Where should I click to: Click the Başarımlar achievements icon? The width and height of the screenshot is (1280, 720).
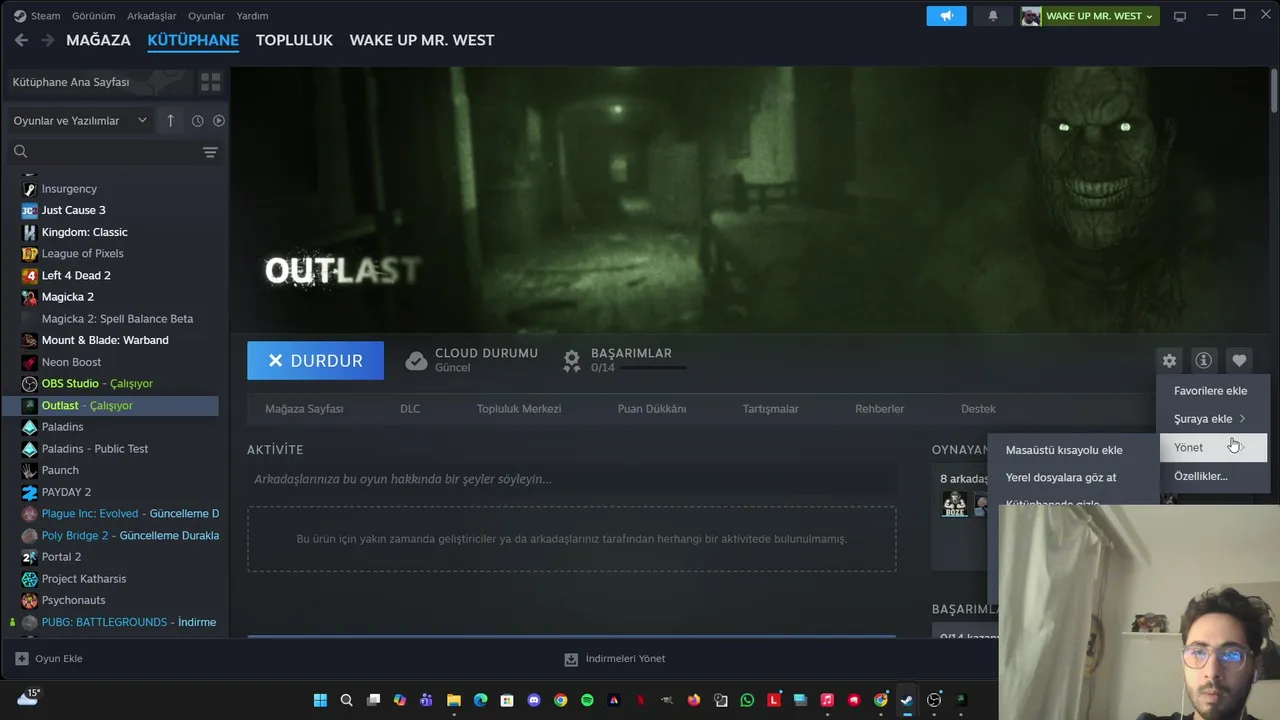pos(571,361)
